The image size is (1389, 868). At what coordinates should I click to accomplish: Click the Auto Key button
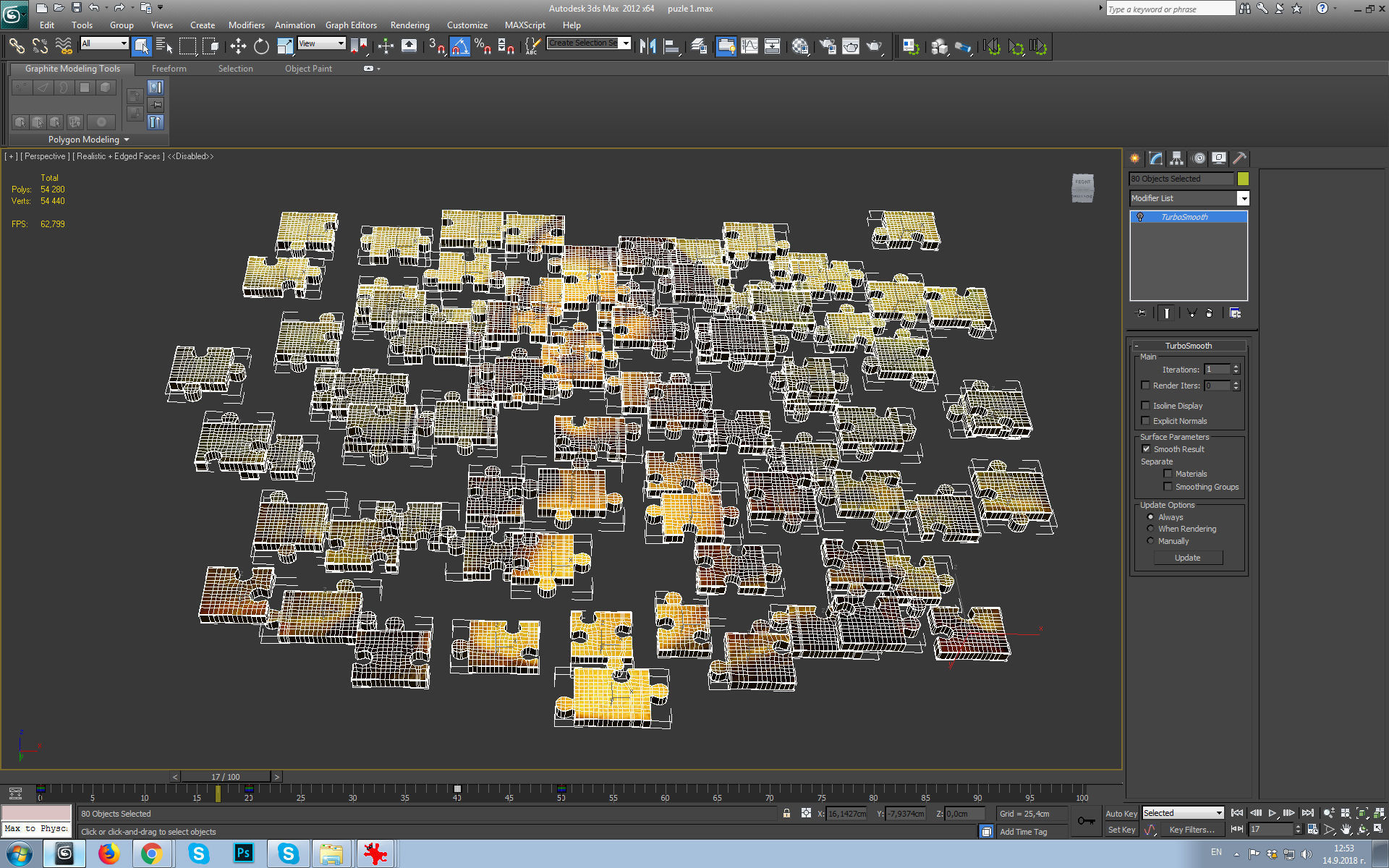(1121, 814)
